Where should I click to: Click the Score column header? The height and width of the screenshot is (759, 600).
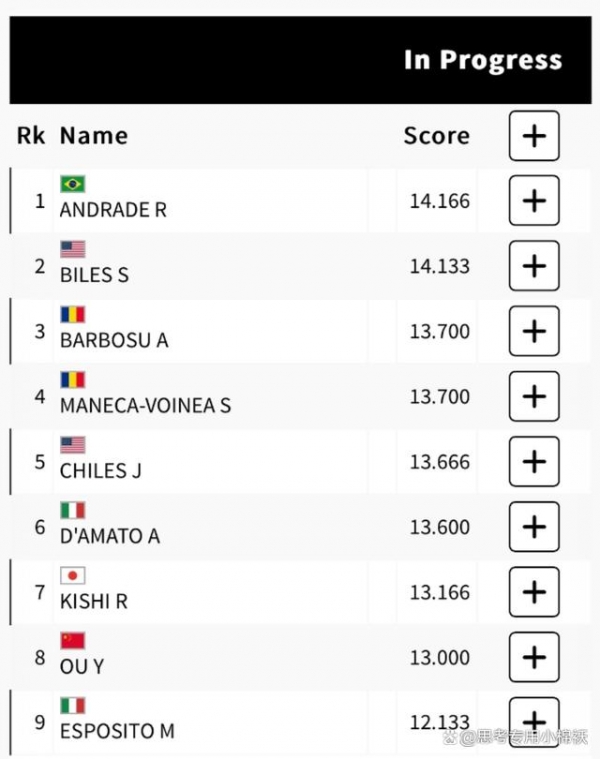[x=437, y=136]
